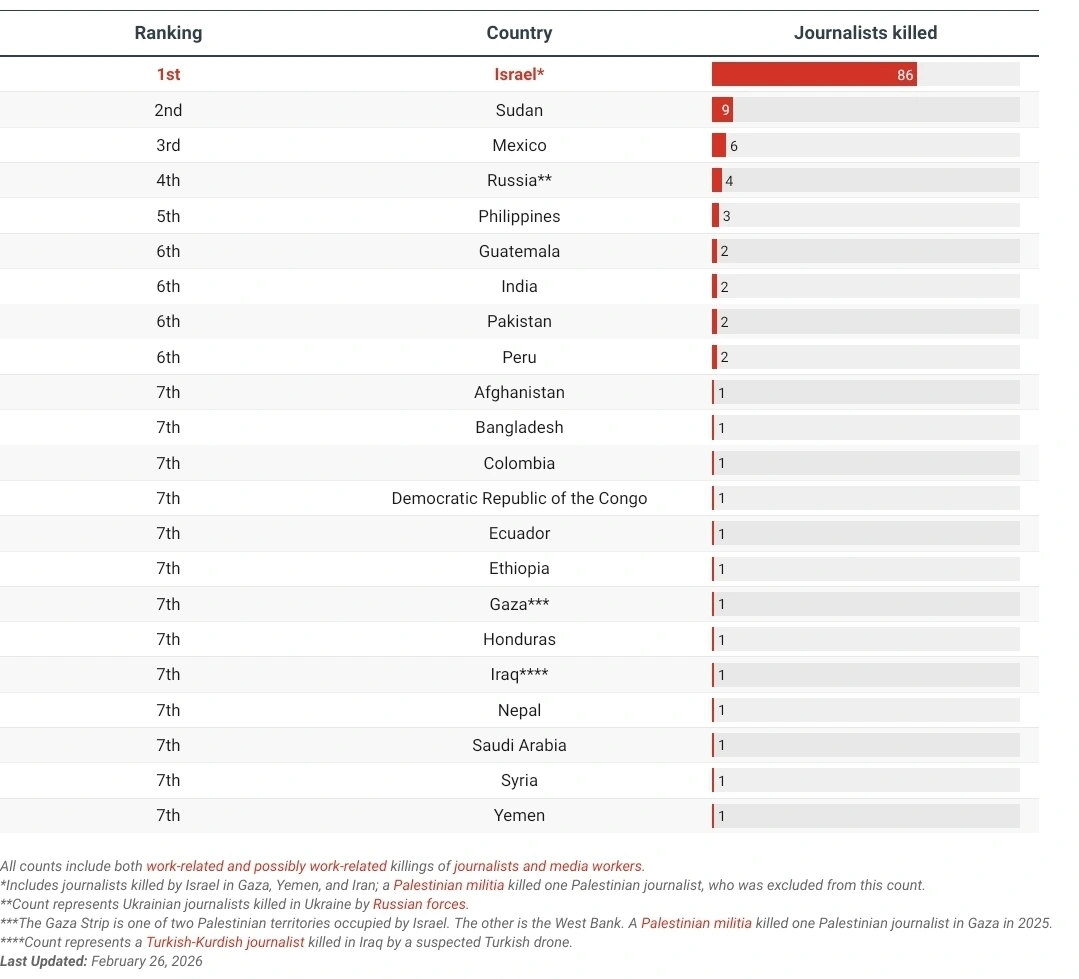Screen dimensions: 1079x979
Task: Click 'Palestinian militia' link in the Gaza Strip footnote
Action: 696,923
